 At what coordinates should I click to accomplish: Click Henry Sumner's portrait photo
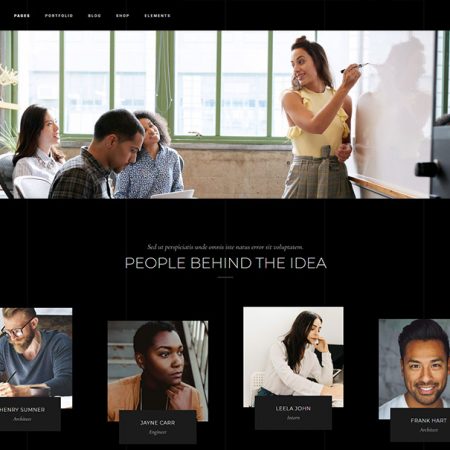click(36, 352)
